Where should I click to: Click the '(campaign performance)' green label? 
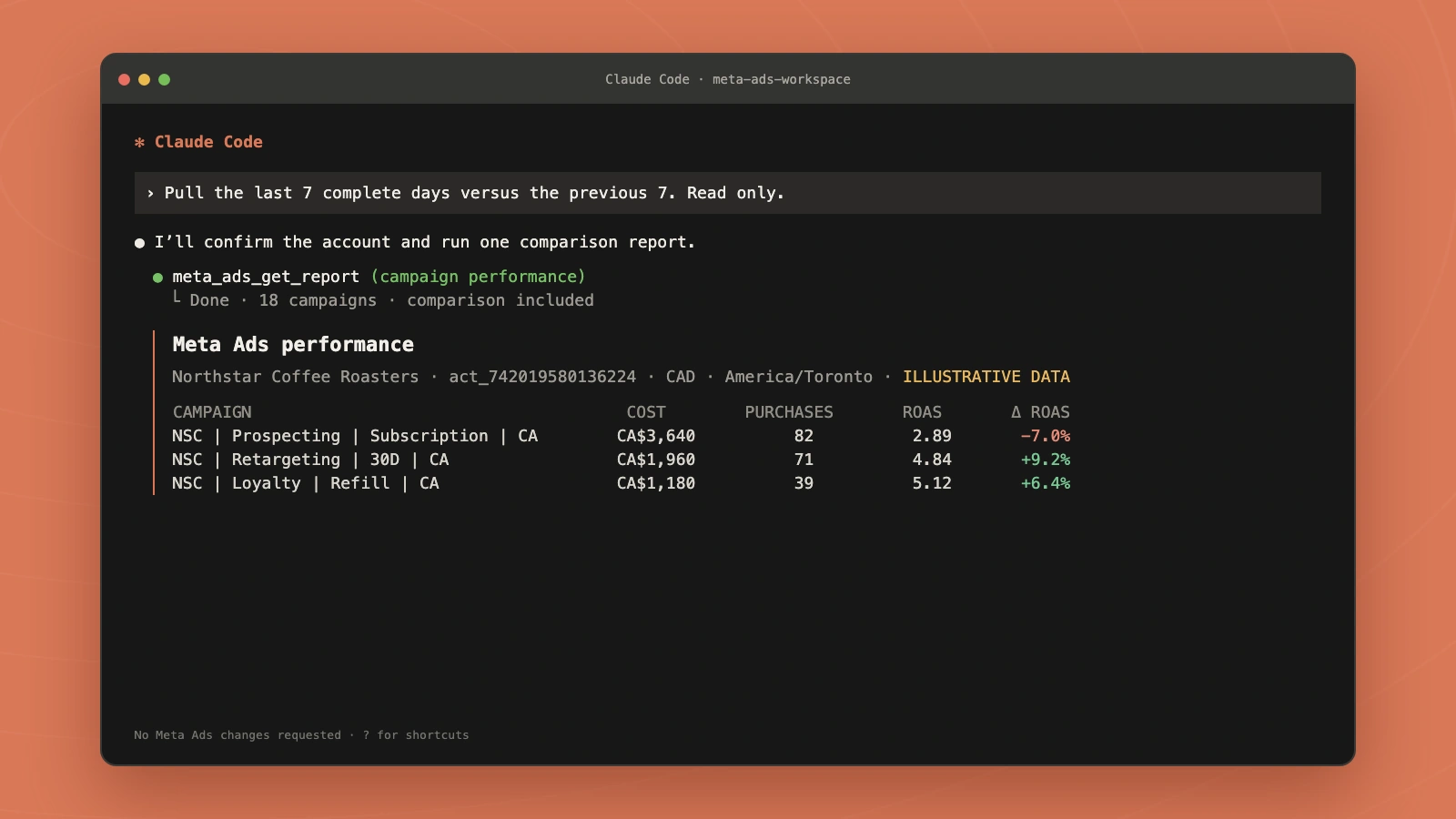(x=478, y=277)
